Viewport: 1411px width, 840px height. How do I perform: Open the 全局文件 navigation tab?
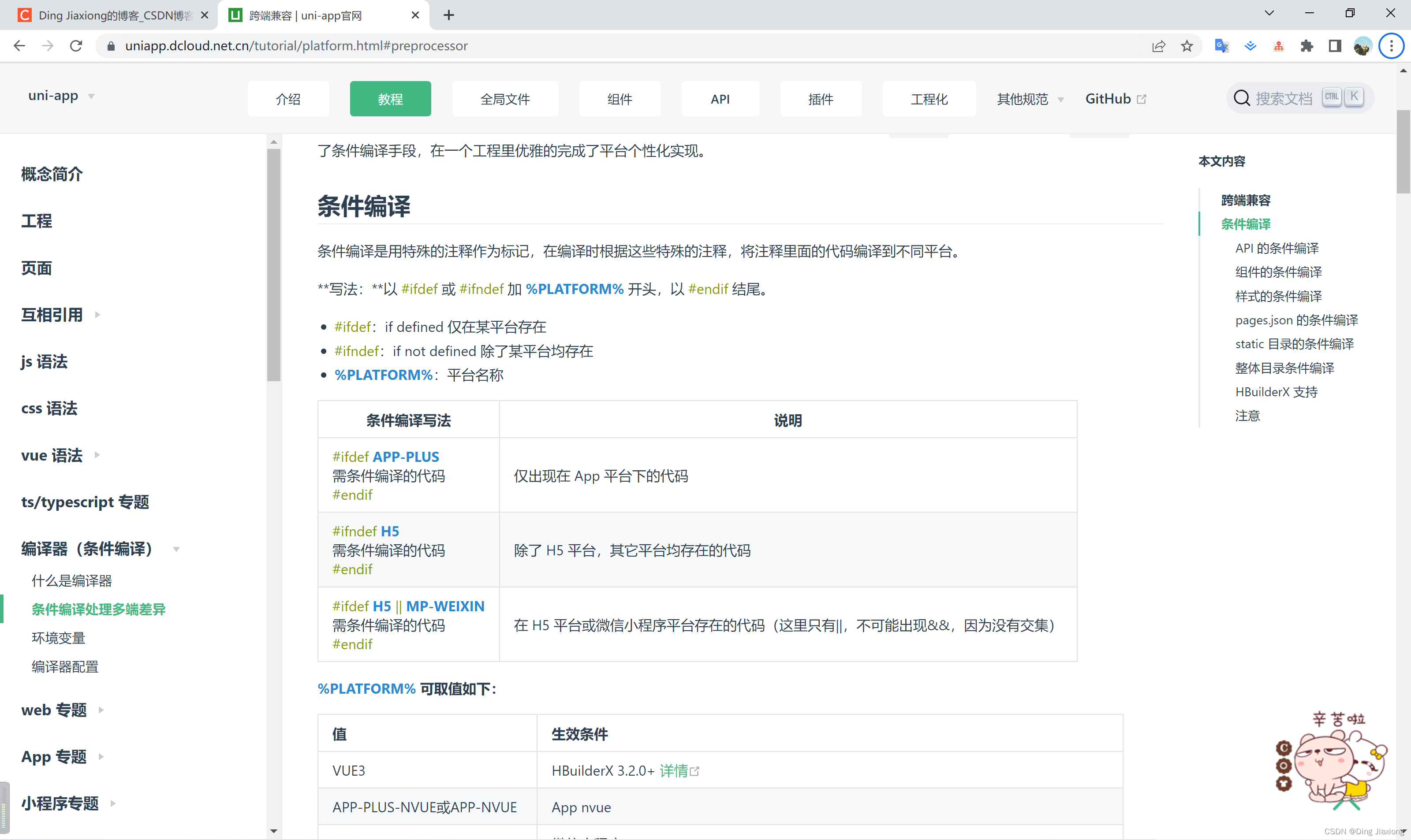click(504, 99)
